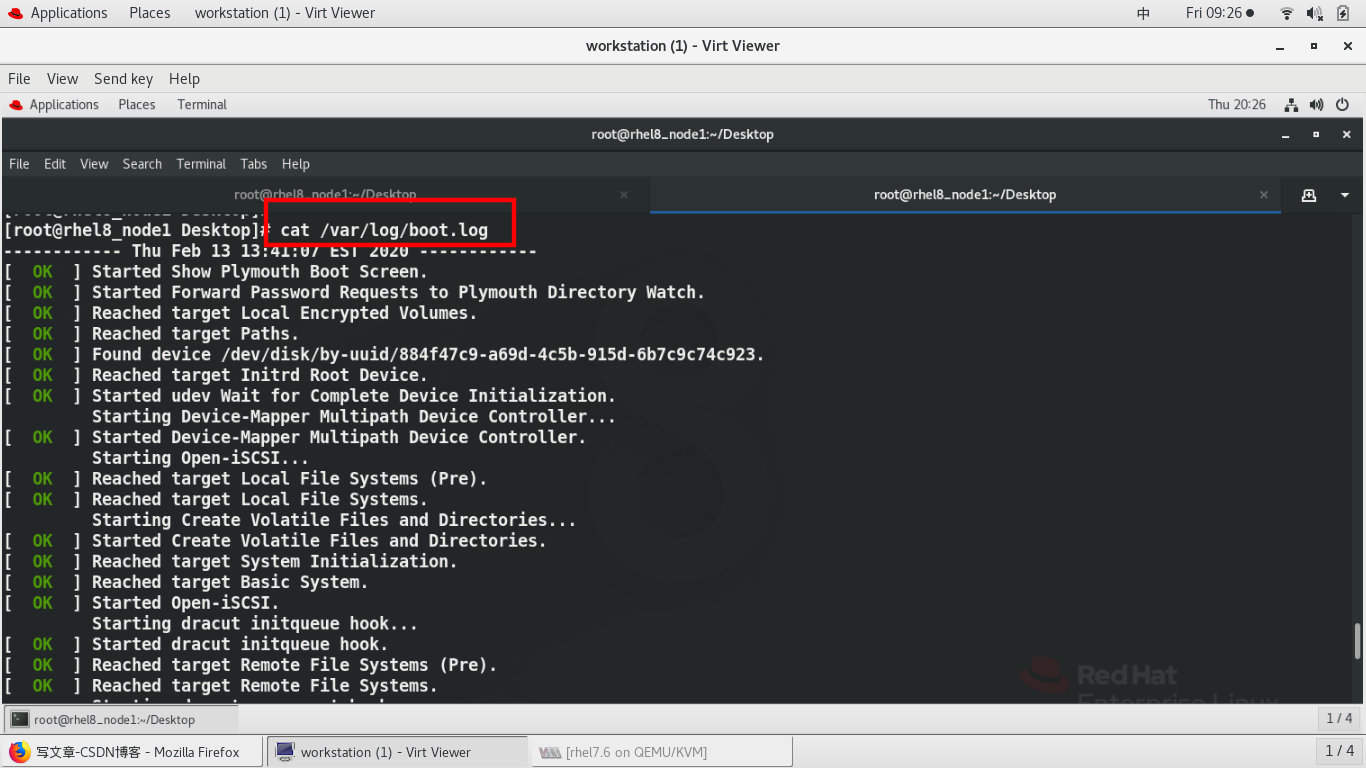This screenshot has height=768, width=1366.
Task: Switch to the second terminal tab
Action: [965, 195]
